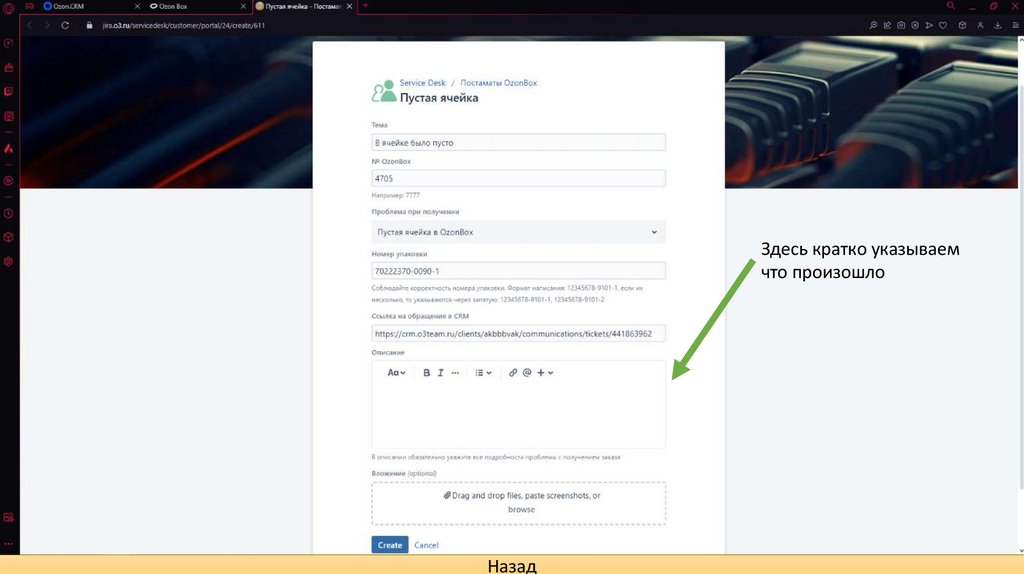Screen dimensions: 1024x574
Task: Click the browse link in attachments
Action: pyautogui.click(x=521, y=509)
